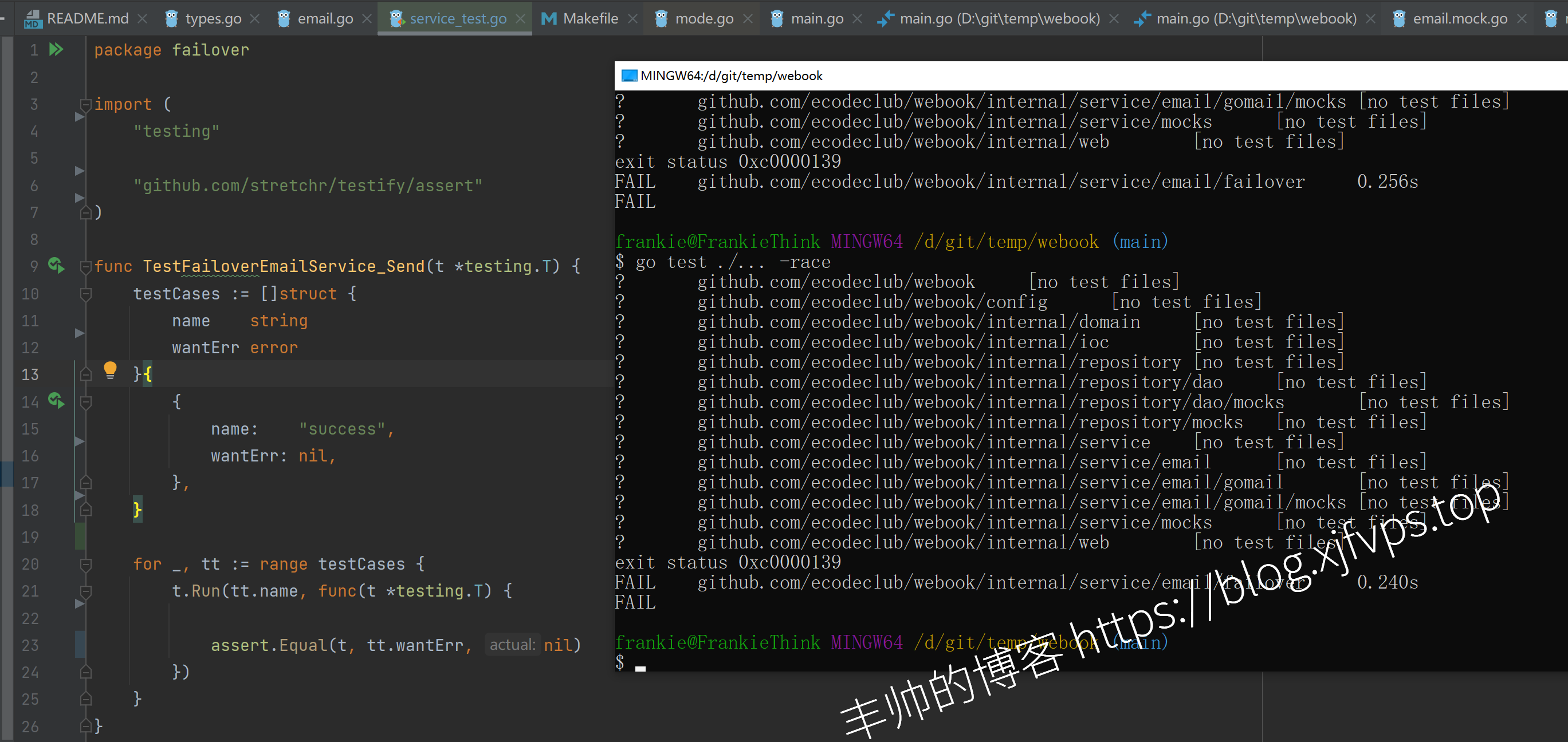Viewport: 1568px width, 742px height.
Task: Close the types.go tab
Action: point(255,19)
